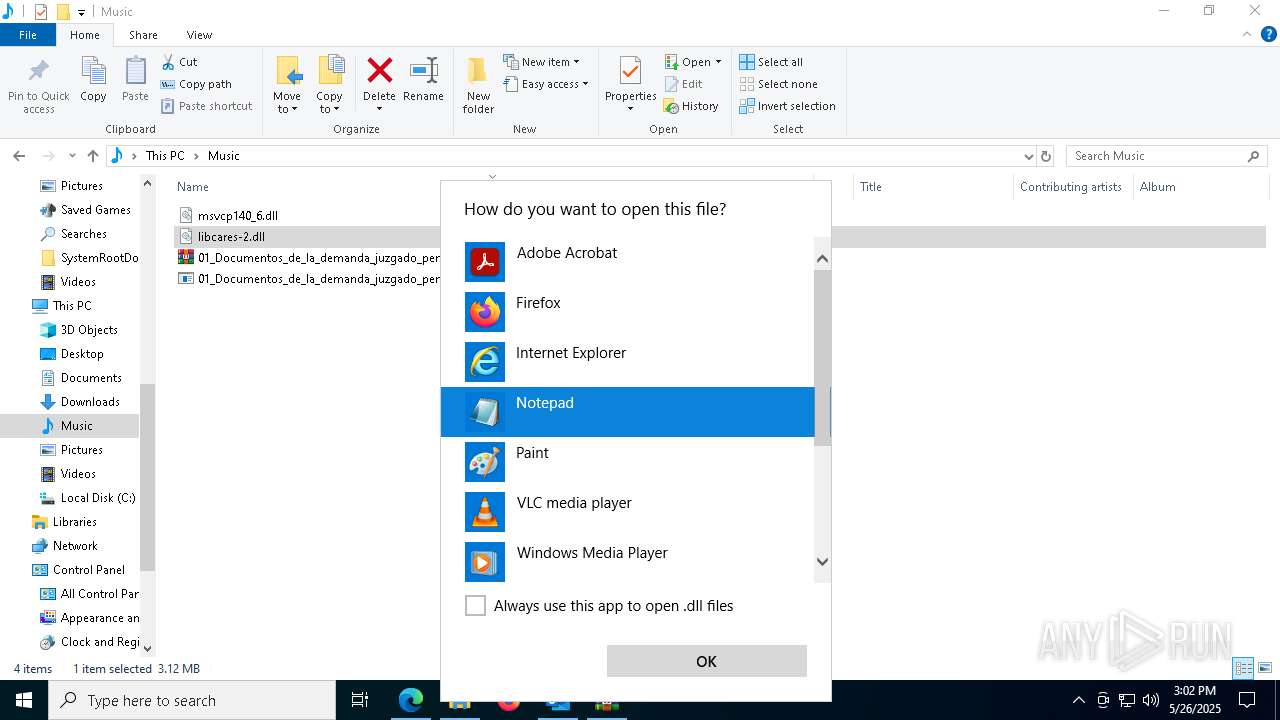Choose Firefox to open the file
The image size is (1280, 720).
pyautogui.click(x=628, y=312)
